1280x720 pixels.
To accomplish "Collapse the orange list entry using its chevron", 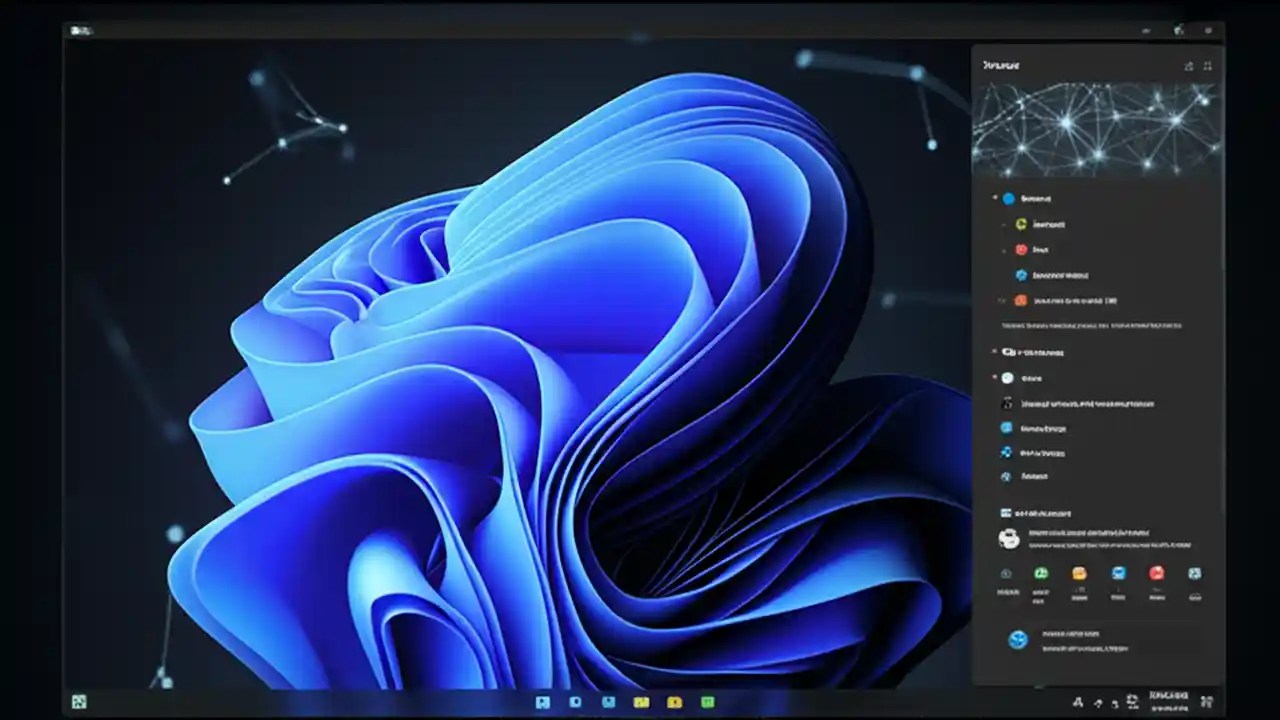I will coord(1000,299).
